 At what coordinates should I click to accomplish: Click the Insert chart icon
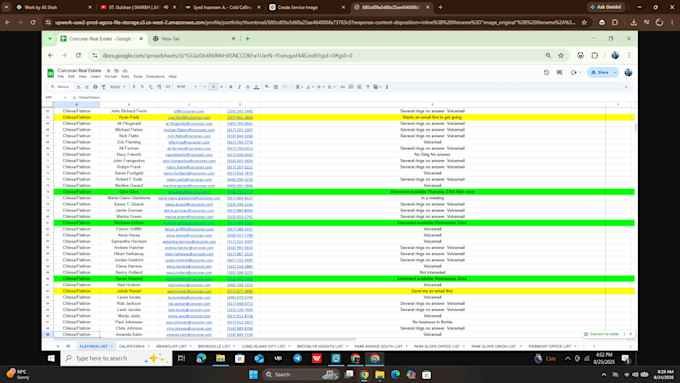coord(360,87)
